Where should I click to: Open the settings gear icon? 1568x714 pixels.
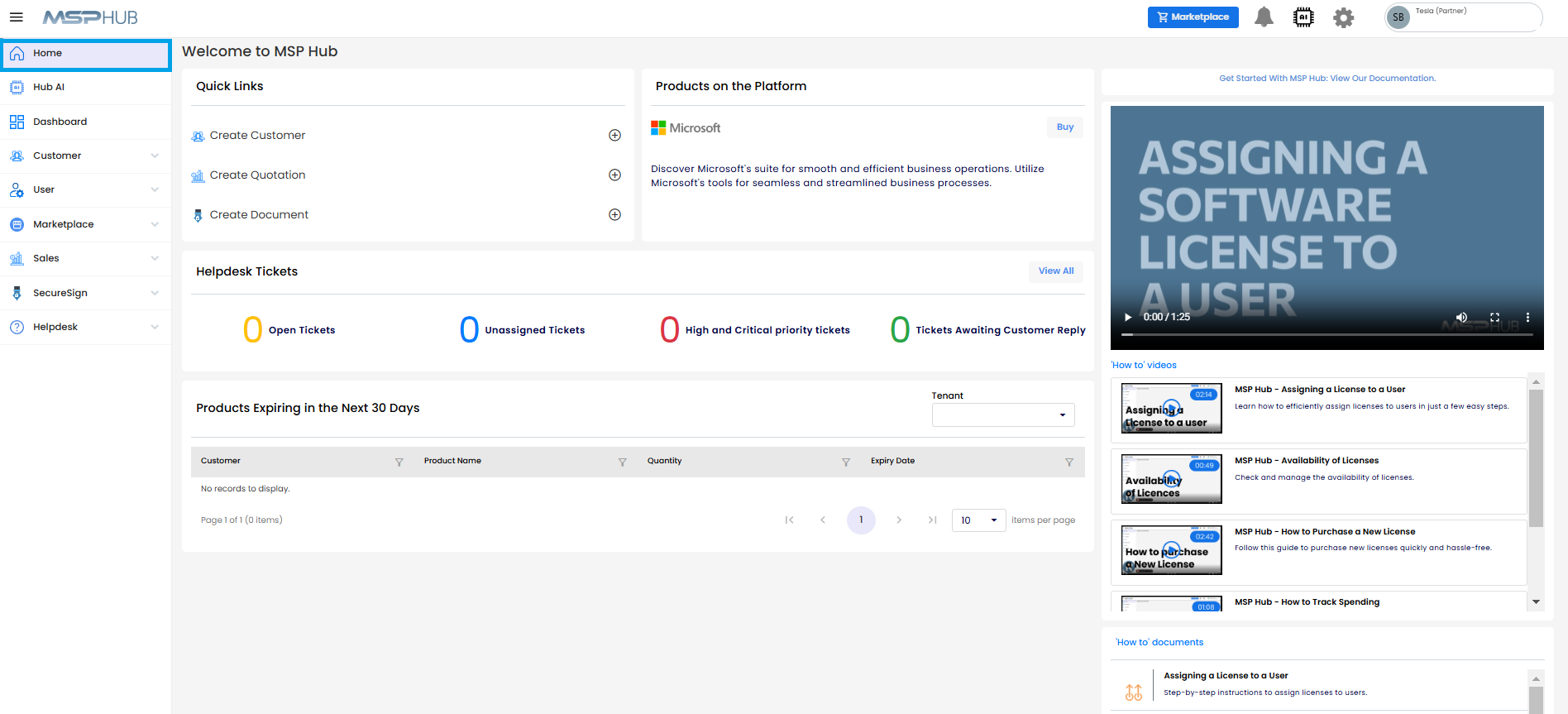click(x=1343, y=17)
